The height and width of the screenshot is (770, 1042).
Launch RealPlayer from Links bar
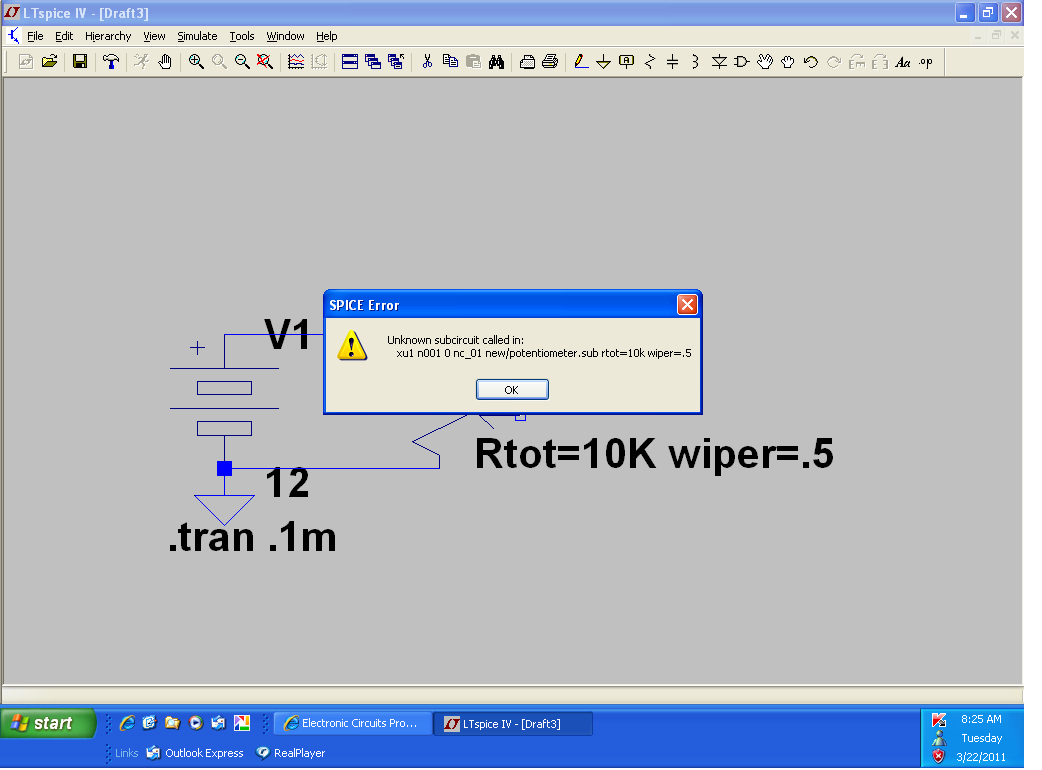291,753
